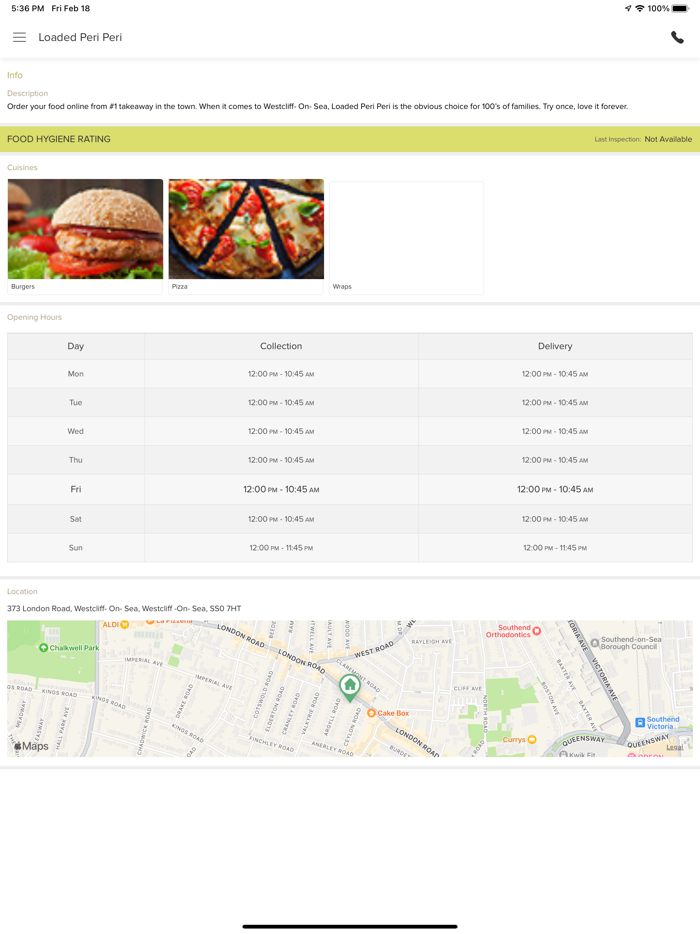Tap the status bar time 5:36 PM
This screenshot has width=700, height=934.
27,8
